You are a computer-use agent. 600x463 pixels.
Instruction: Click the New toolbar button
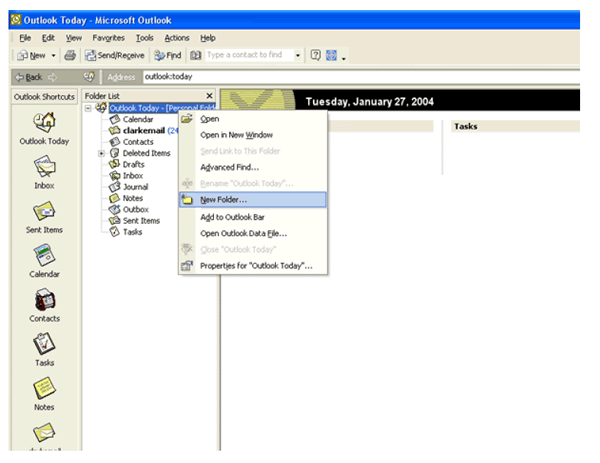(31, 56)
